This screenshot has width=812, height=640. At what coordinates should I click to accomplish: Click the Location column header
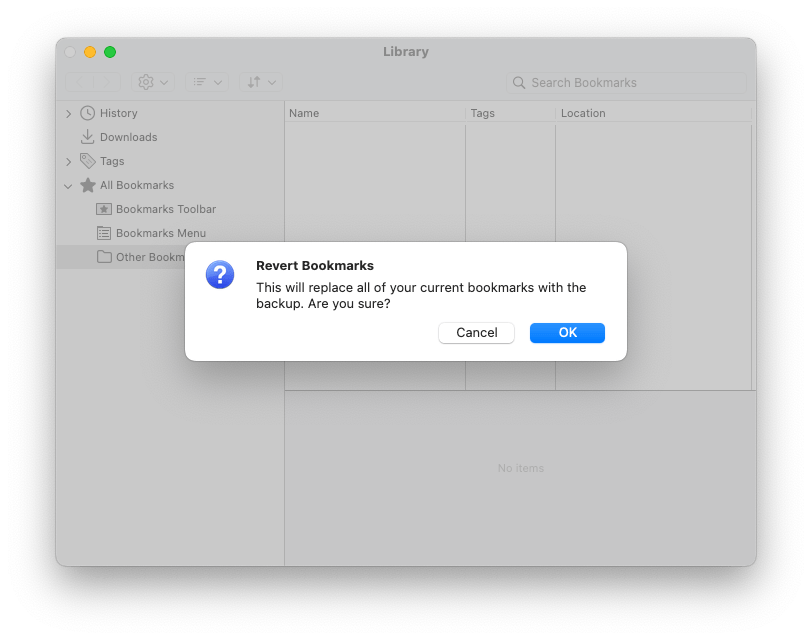coord(585,113)
